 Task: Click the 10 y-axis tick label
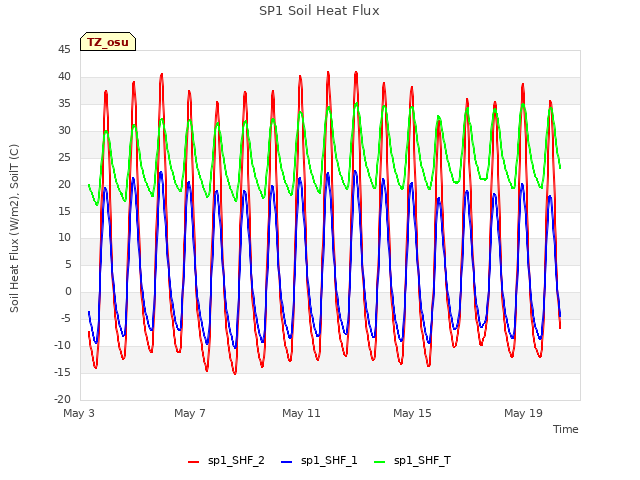[64, 238]
